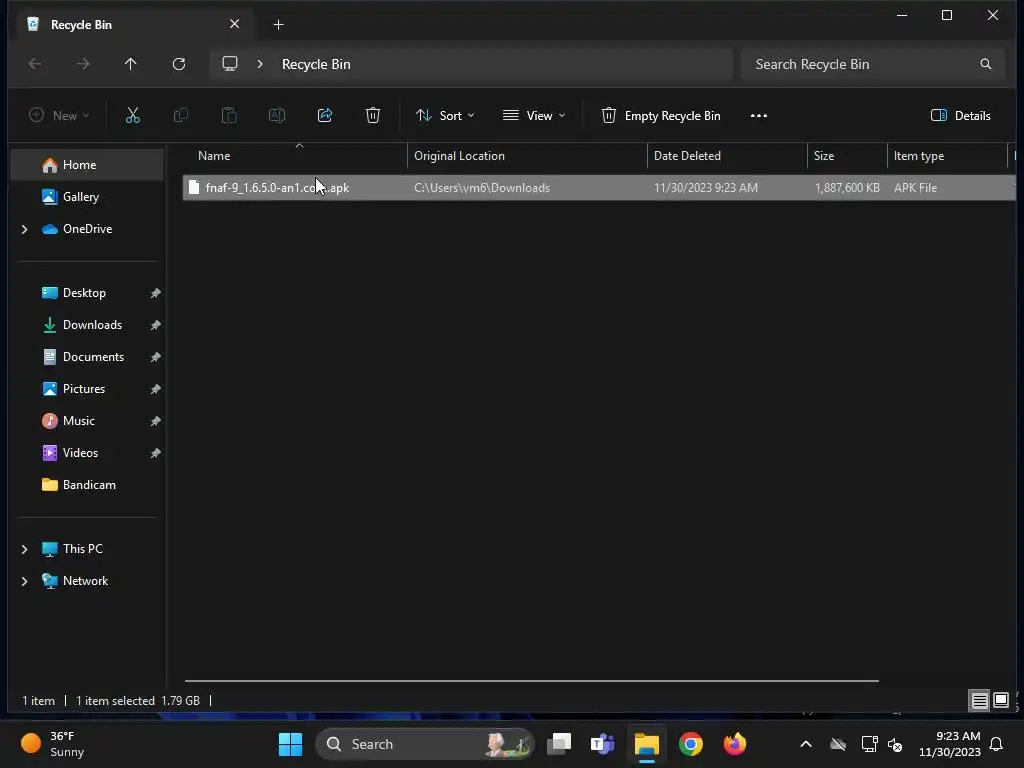Screen dimensions: 1024x768
Task: Expand the Network node
Action: 24,581
